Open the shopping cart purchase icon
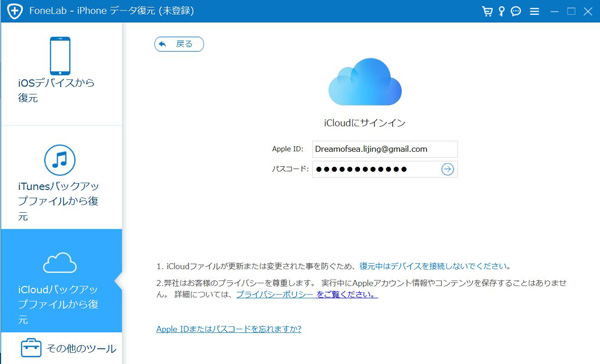Image resolution: width=600 pixels, height=364 pixels. [x=487, y=11]
